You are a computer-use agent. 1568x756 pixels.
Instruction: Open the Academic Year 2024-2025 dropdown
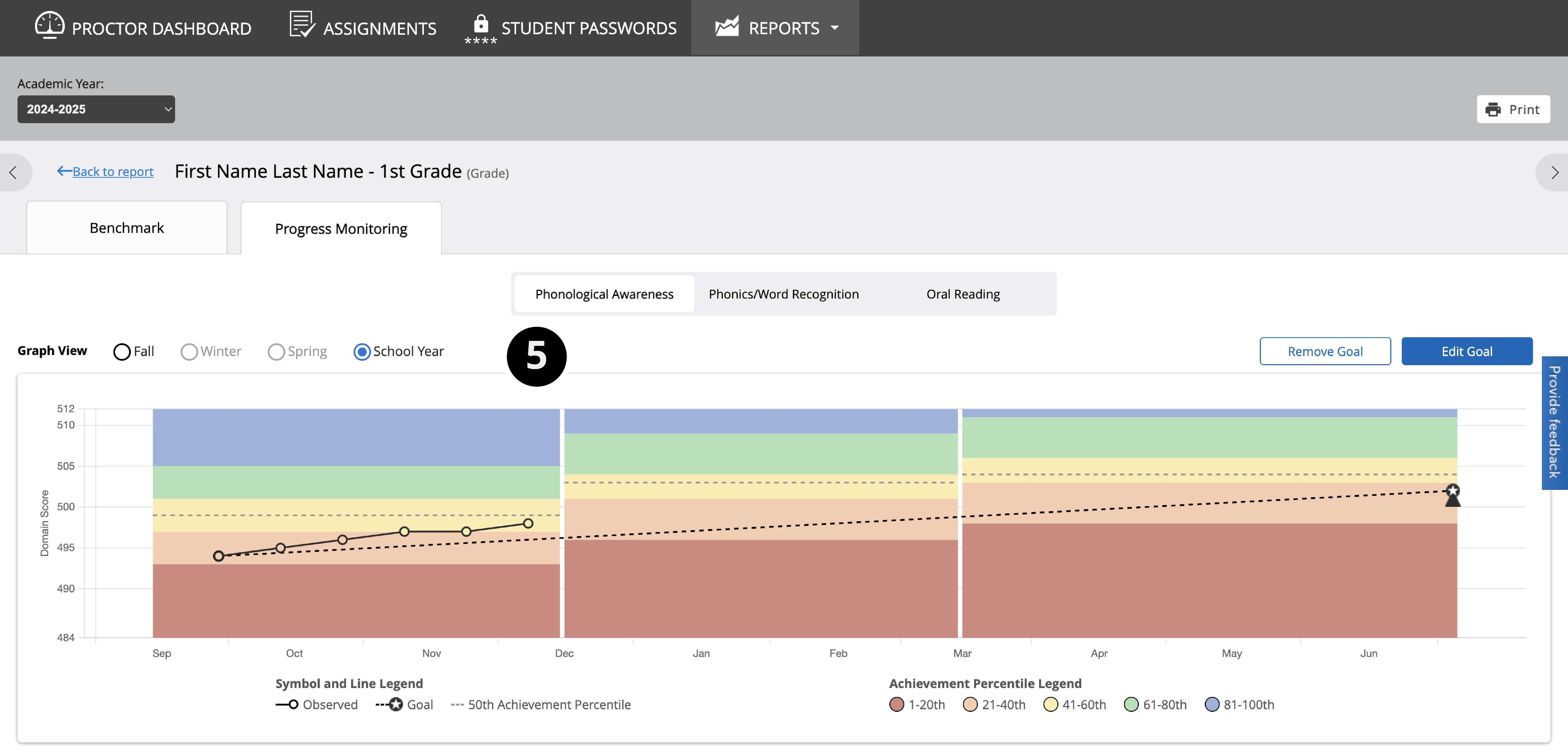[x=96, y=110]
